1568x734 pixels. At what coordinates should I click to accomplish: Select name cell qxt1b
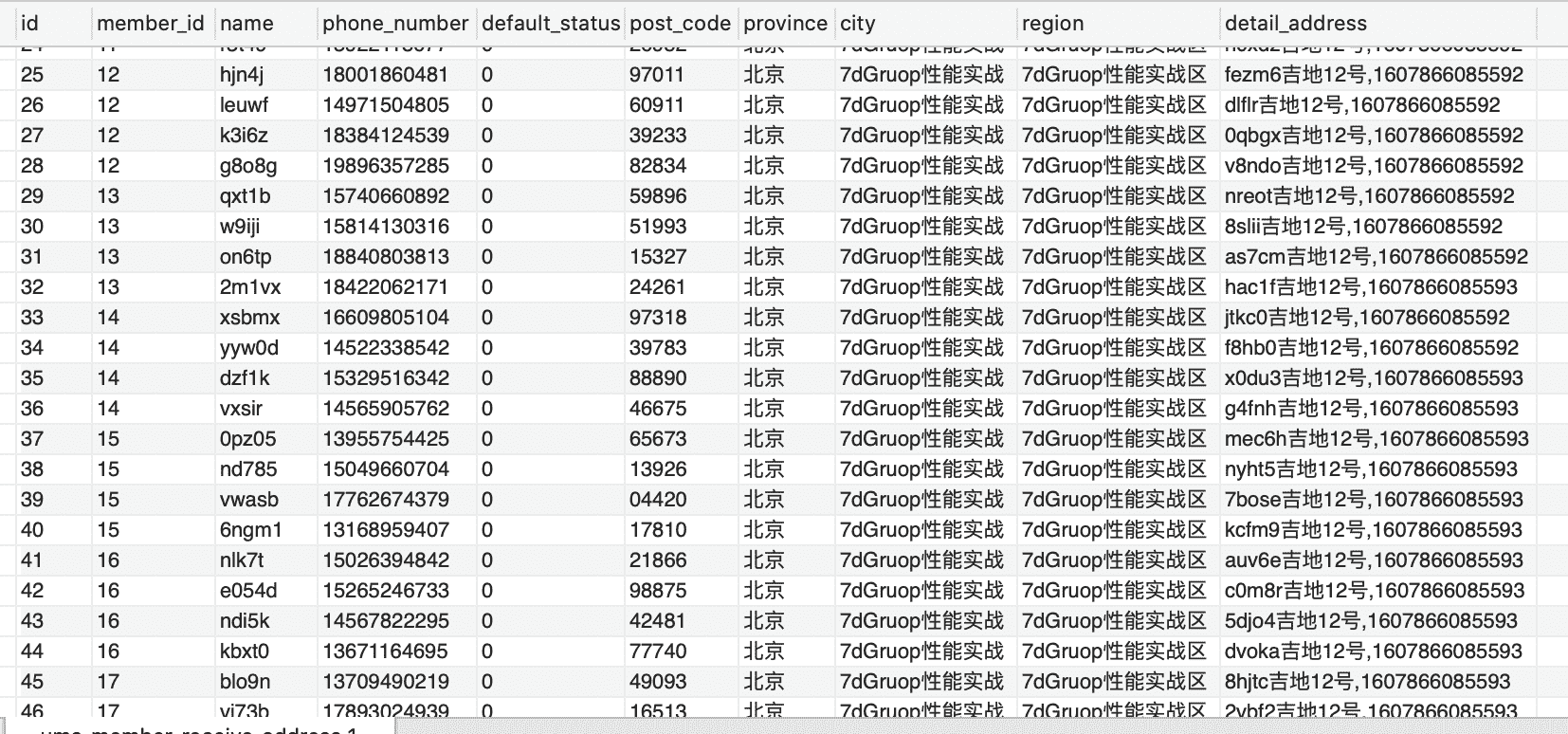click(245, 196)
